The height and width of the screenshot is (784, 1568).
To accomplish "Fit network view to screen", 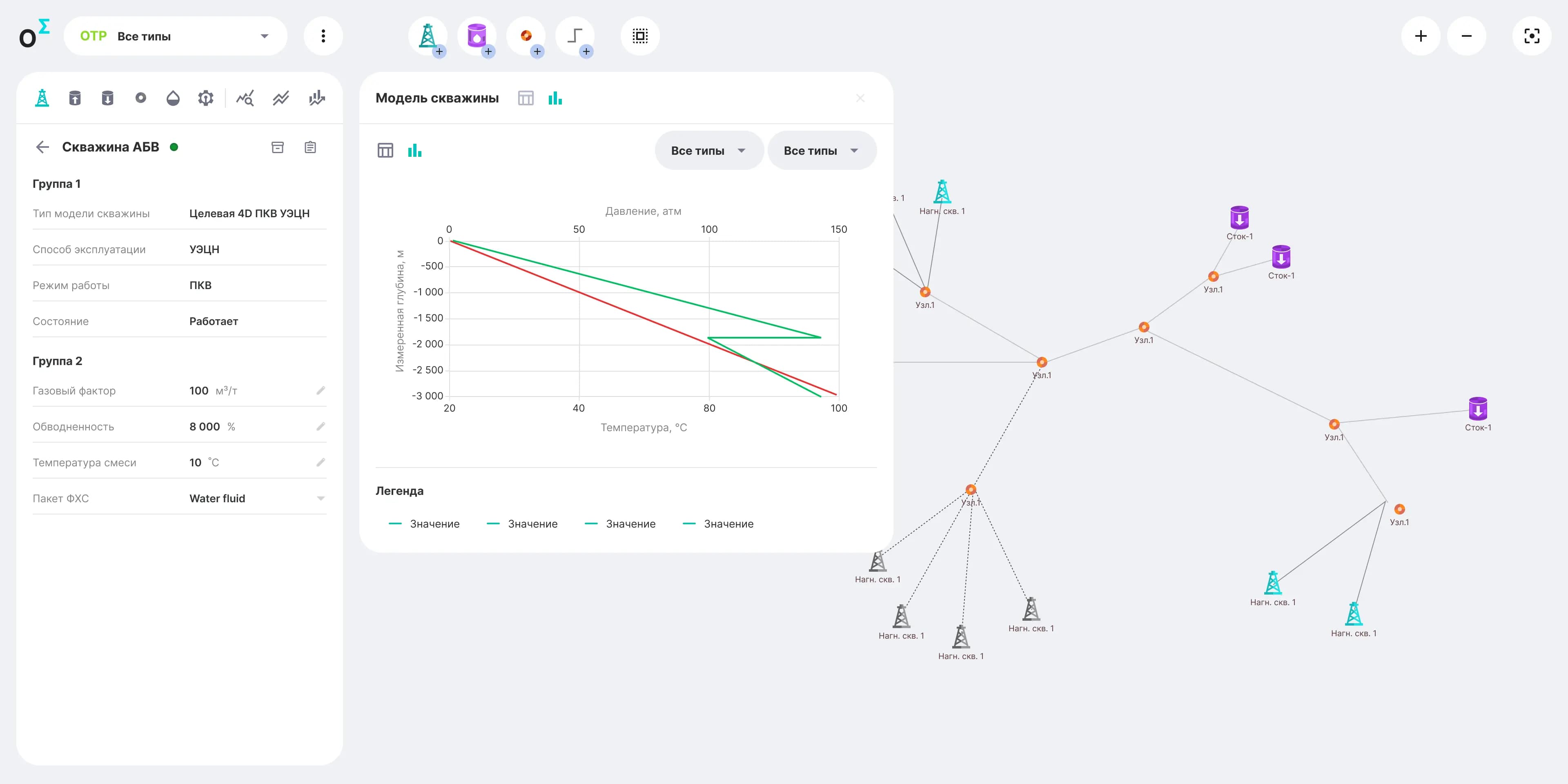I will [1532, 36].
